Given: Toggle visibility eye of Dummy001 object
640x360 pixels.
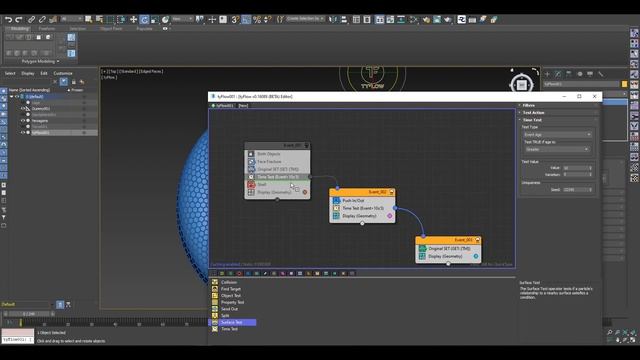Looking at the screenshot, I should pyautogui.click(x=23, y=109).
